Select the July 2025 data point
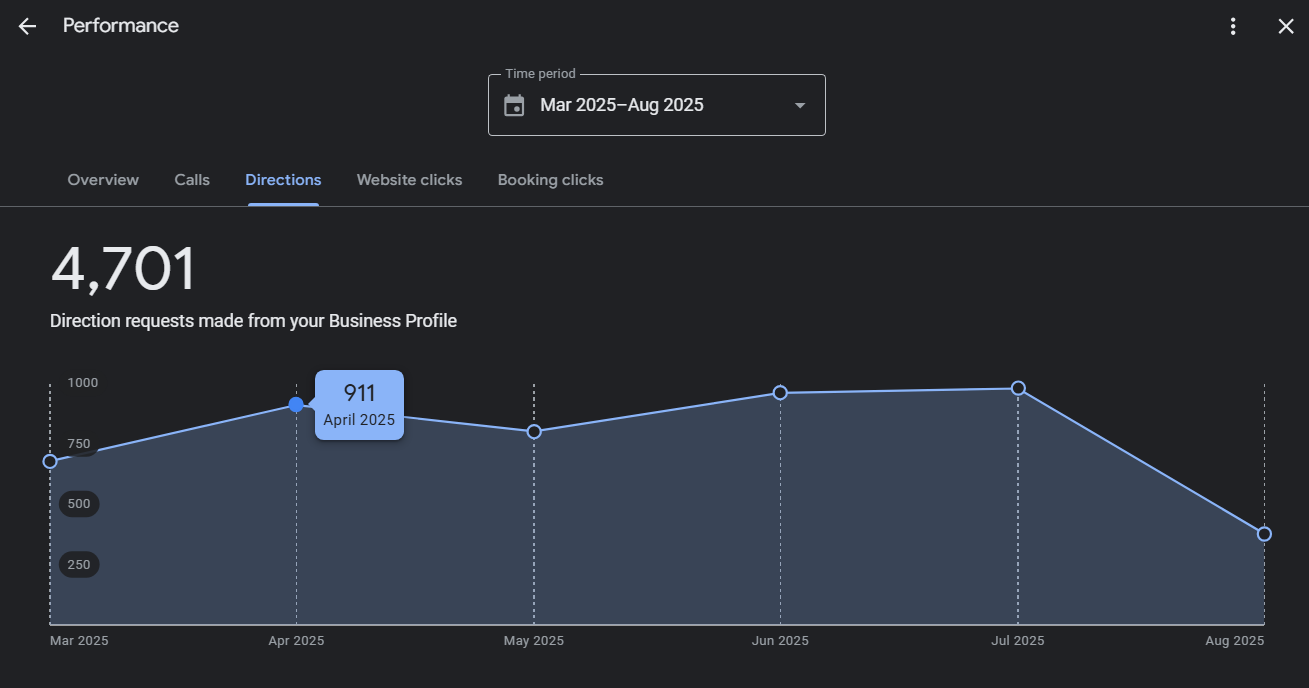 tap(1018, 388)
